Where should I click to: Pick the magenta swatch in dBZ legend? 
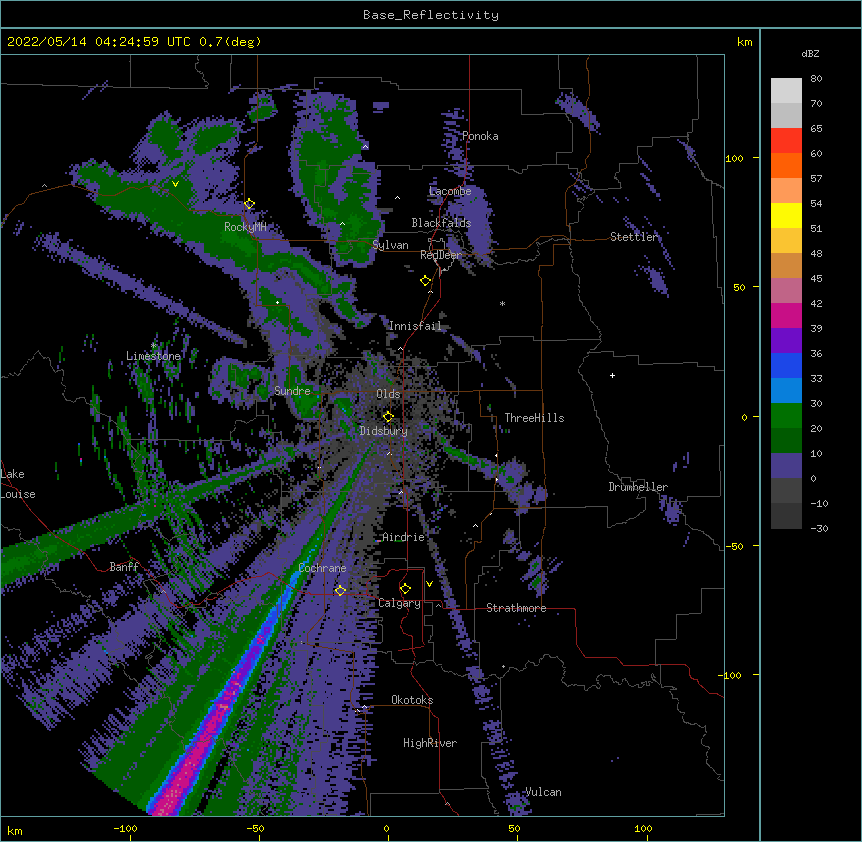(x=786, y=315)
